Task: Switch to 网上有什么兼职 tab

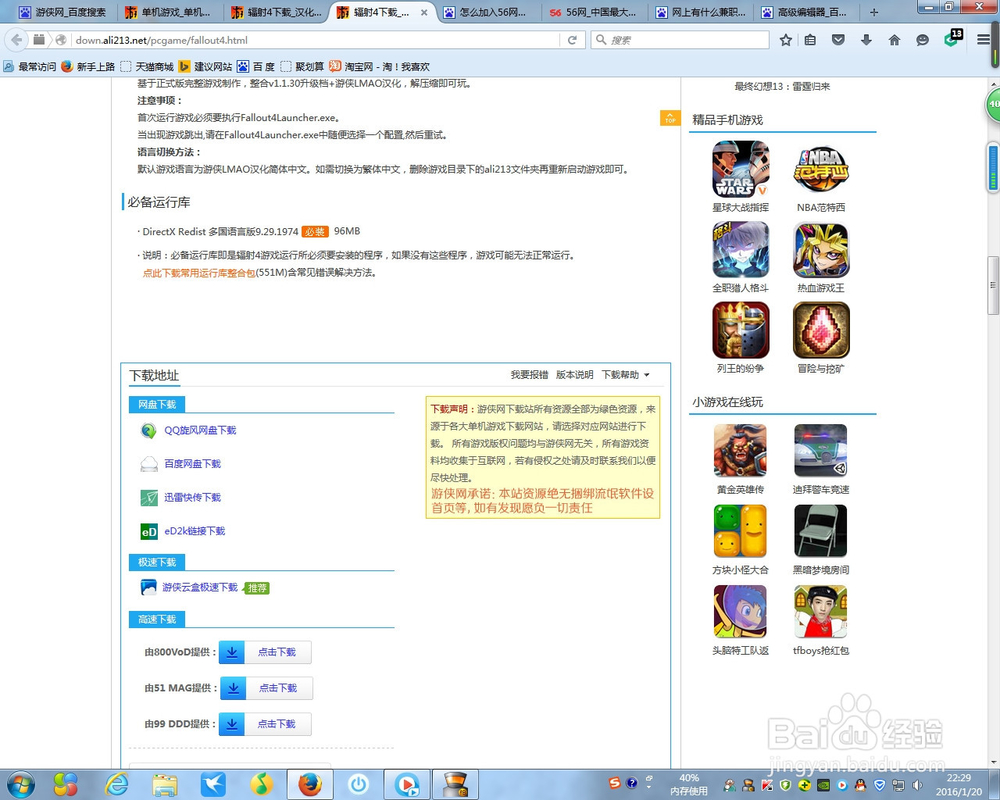Action: (701, 12)
